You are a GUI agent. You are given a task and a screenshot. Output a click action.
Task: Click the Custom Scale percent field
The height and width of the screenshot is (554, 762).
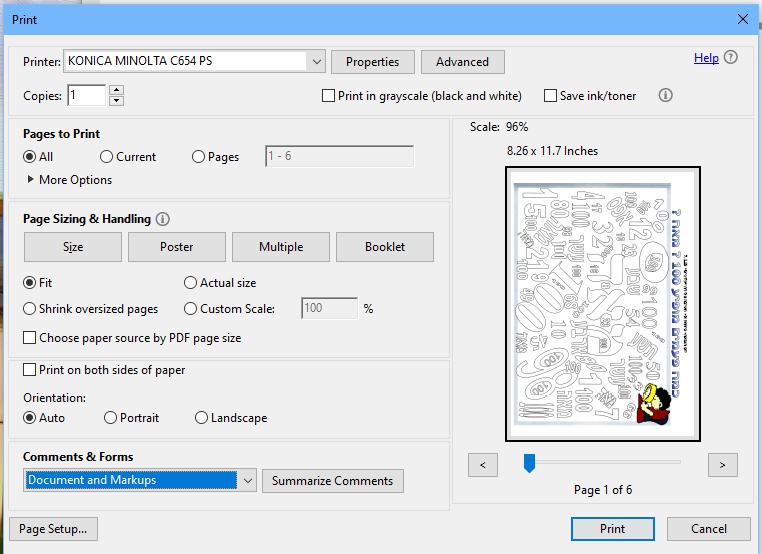(x=329, y=308)
